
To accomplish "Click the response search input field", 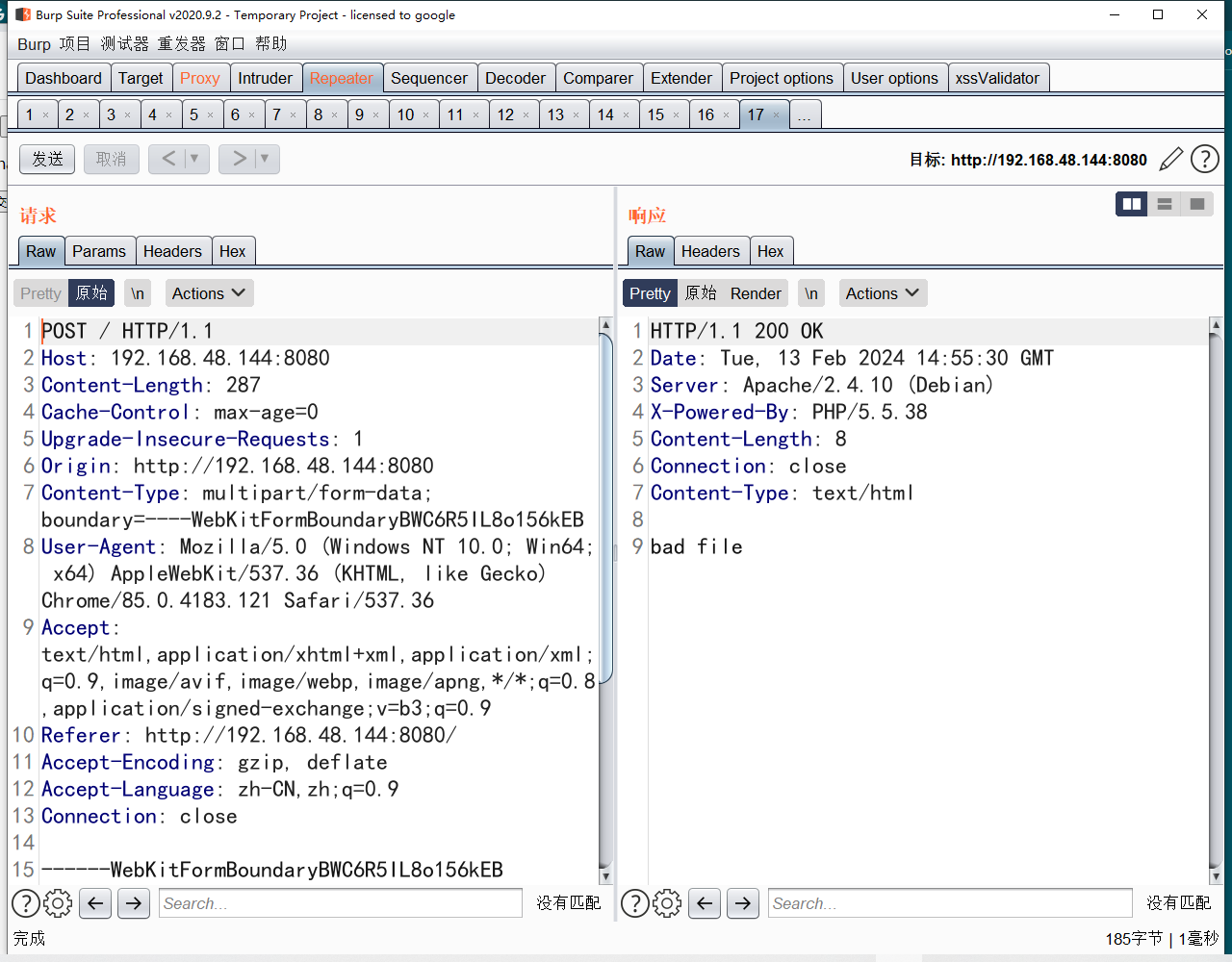I will click(950, 903).
